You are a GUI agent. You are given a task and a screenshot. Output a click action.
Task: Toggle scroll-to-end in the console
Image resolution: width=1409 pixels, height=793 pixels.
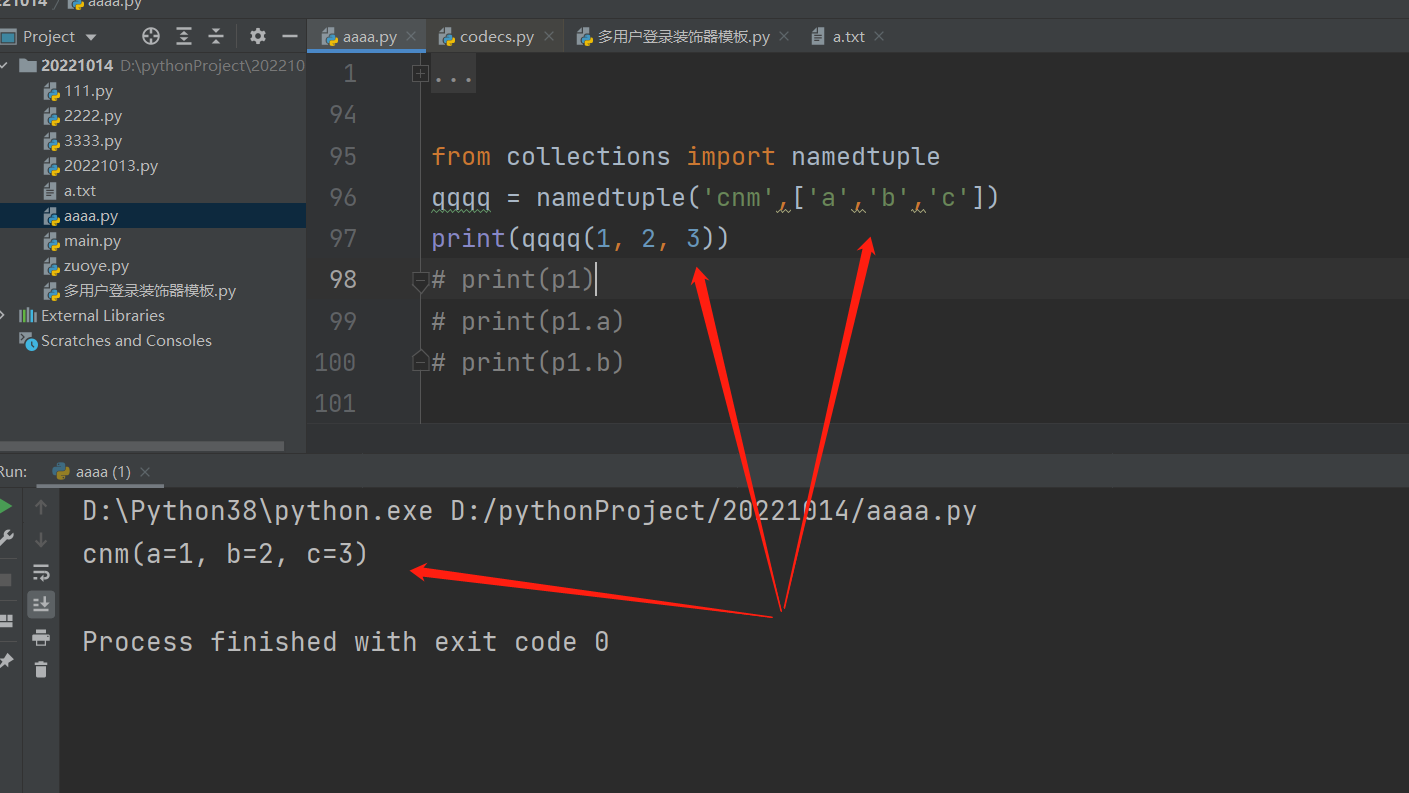(x=41, y=604)
